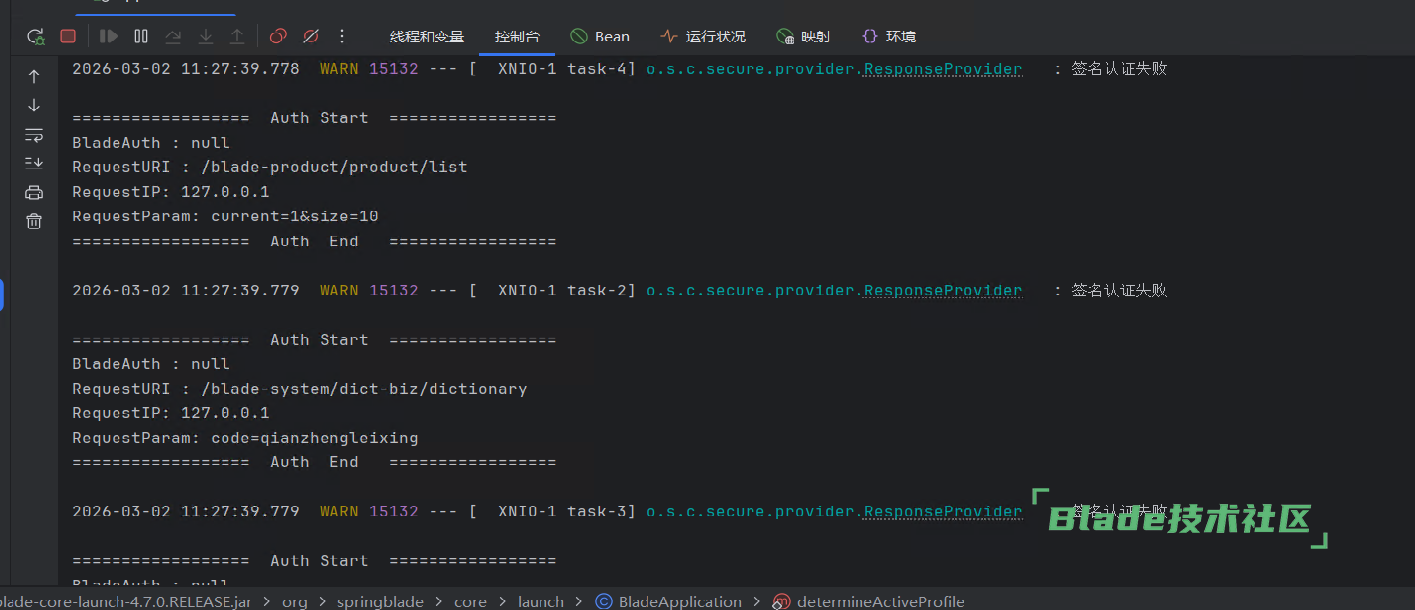
Task: Open View Breakpoints dialog
Action: tap(278, 36)
